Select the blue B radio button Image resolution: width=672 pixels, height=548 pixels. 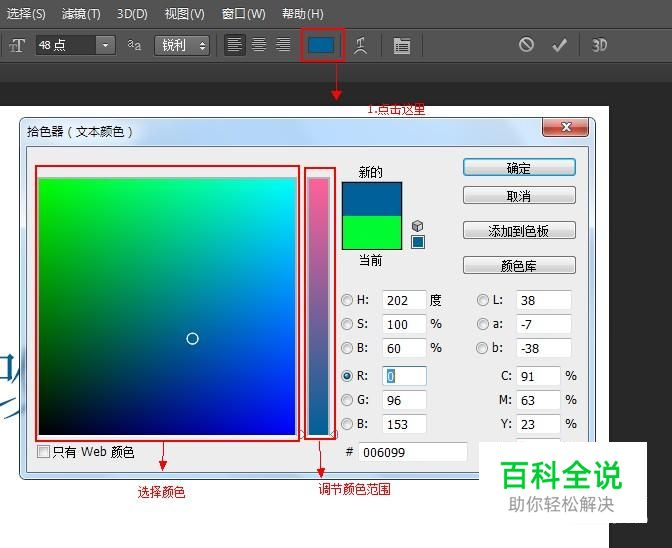click(347, 424)
